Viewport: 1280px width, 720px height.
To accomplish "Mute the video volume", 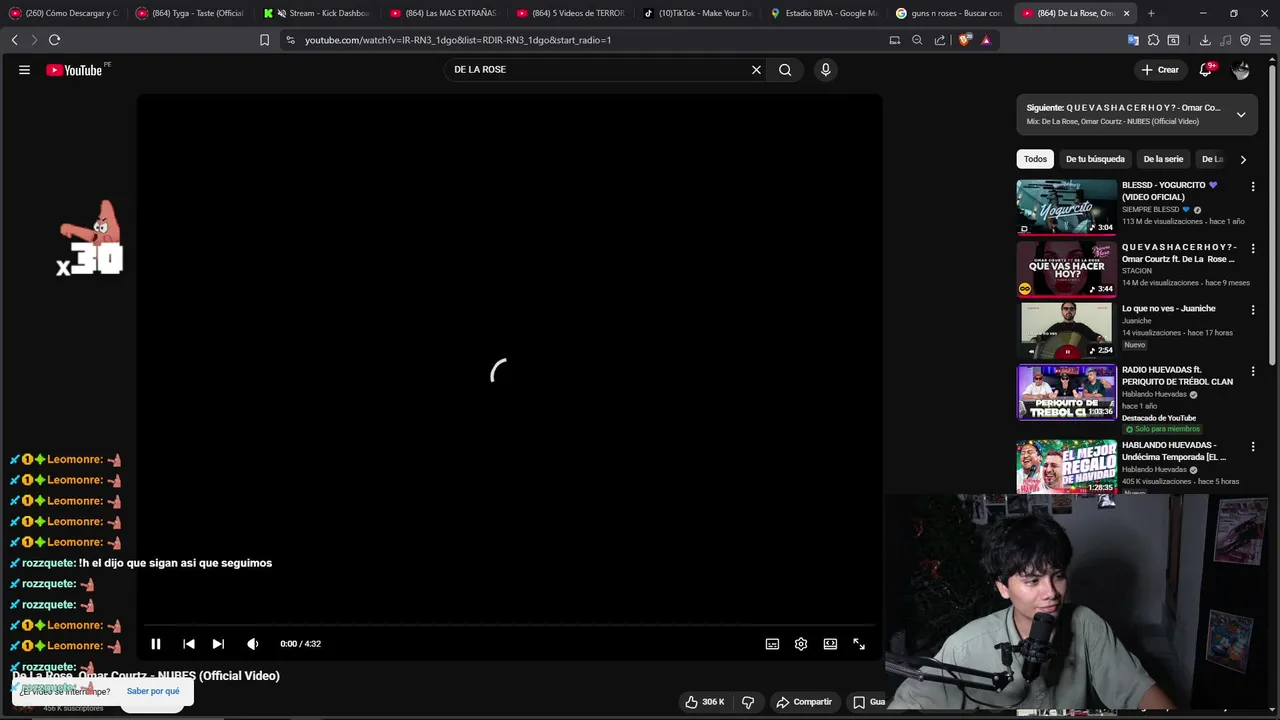I will (253, 644).
